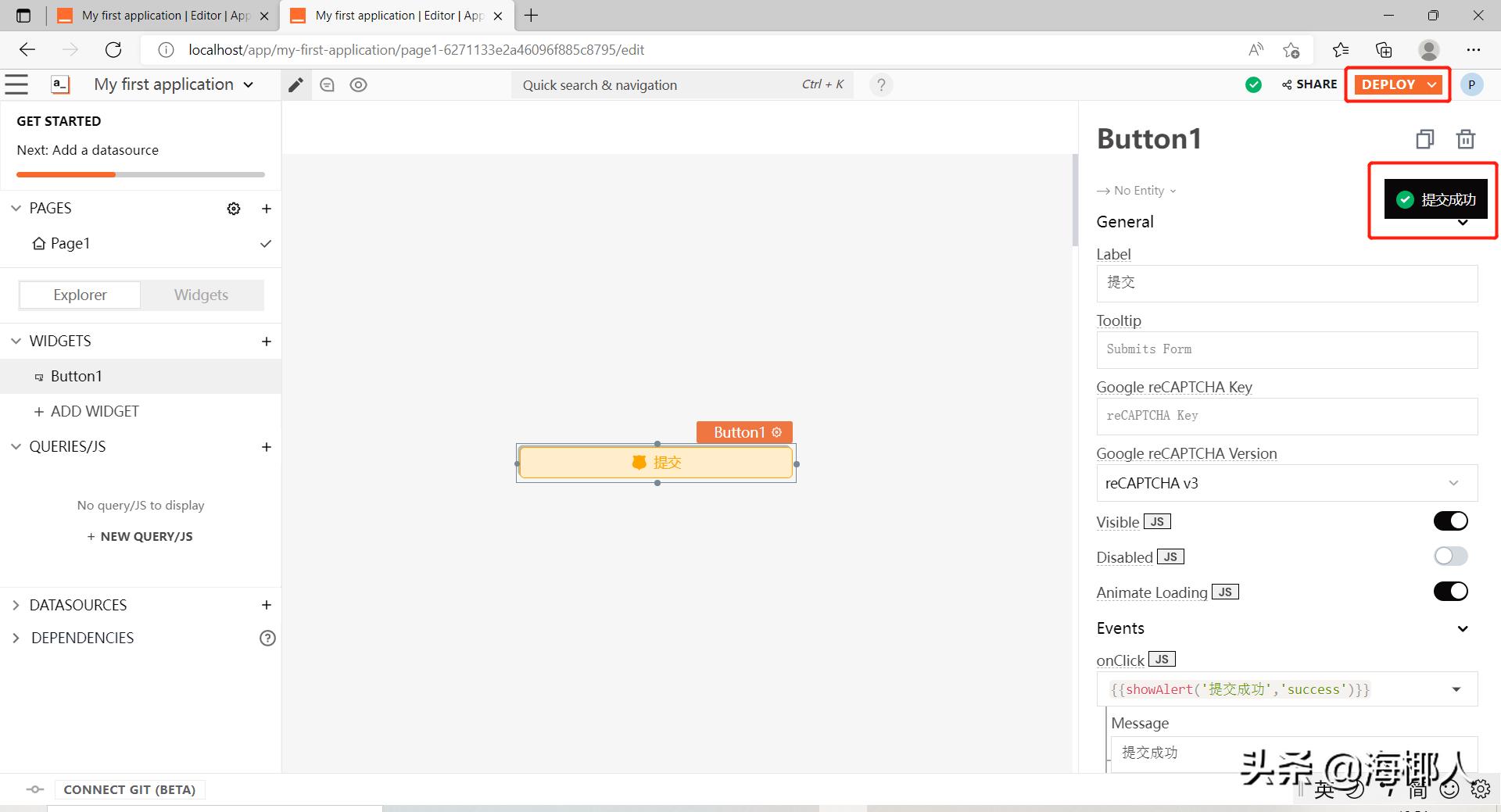This screenshot has height=812, width=1501.
Task: Collapse the Queries/JS section
Action: pyautogui.click(x=16, y=447)
